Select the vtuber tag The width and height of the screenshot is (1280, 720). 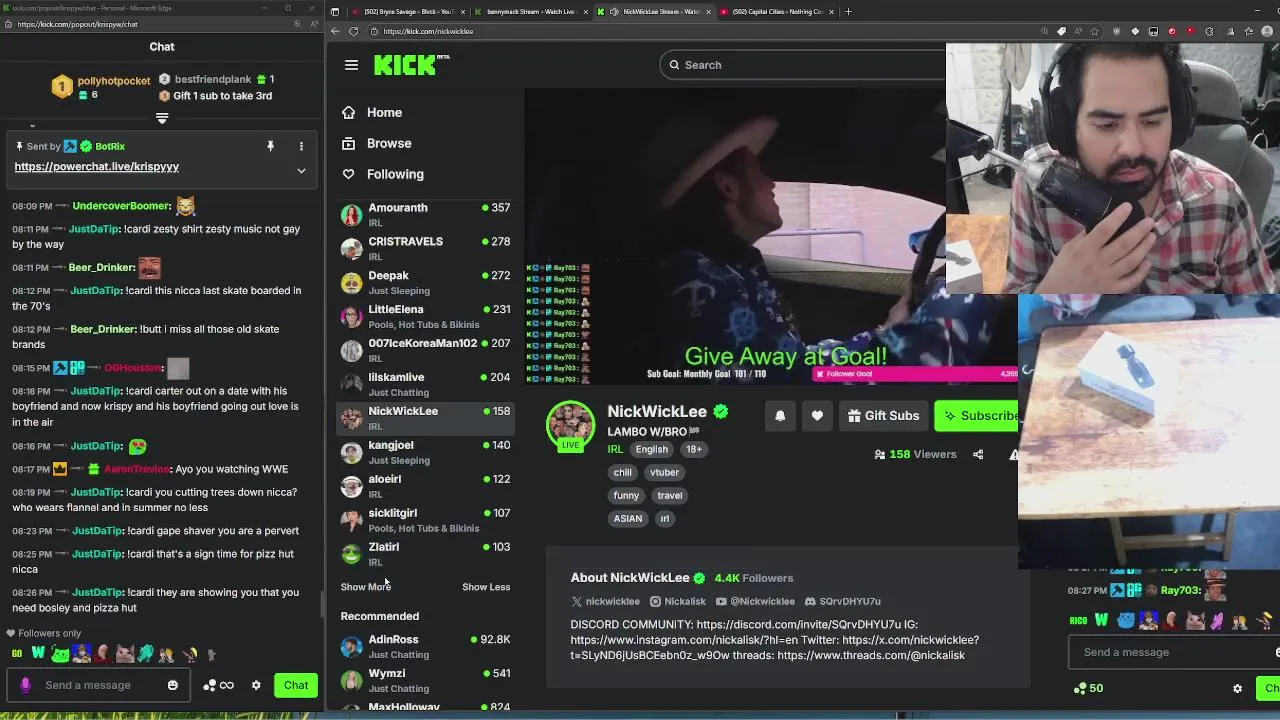point(664,472)
